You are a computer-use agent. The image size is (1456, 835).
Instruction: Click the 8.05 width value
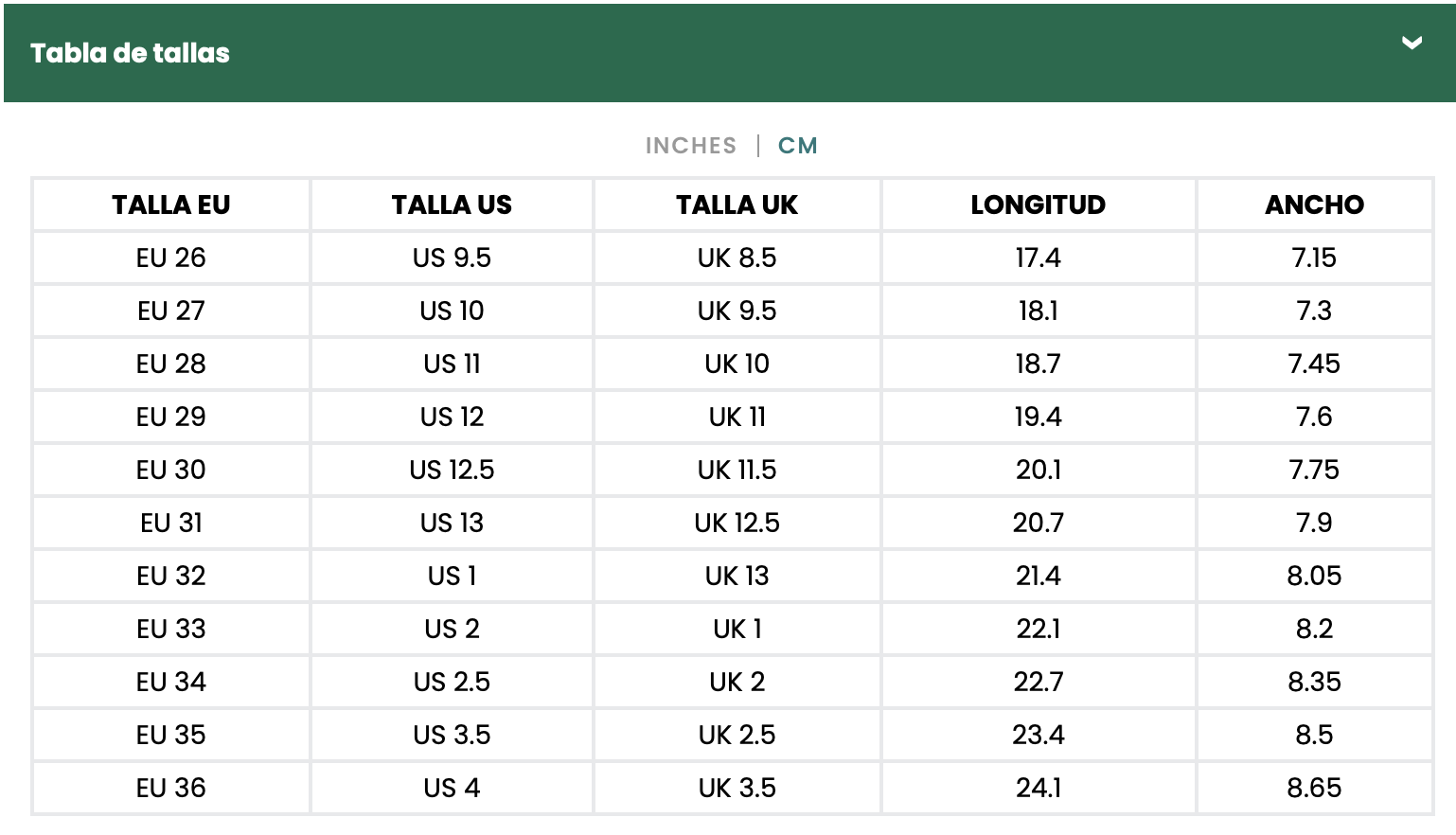coord(1314,576)
